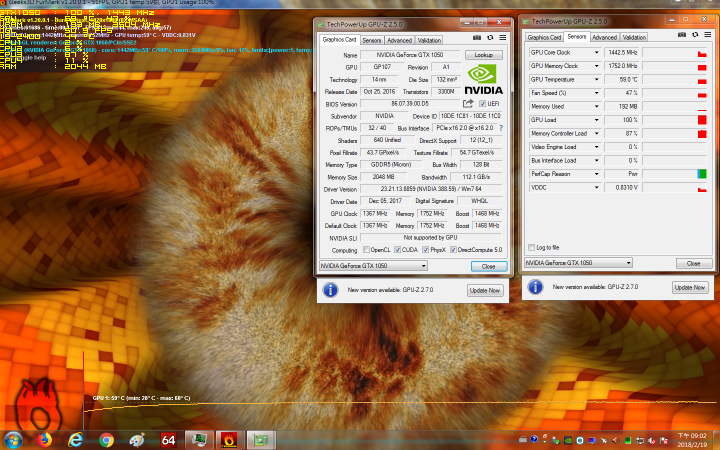Switch to Advanced tab in left GPU-Z window
This screenshot has width=720, height=450.
pos(399,40)
